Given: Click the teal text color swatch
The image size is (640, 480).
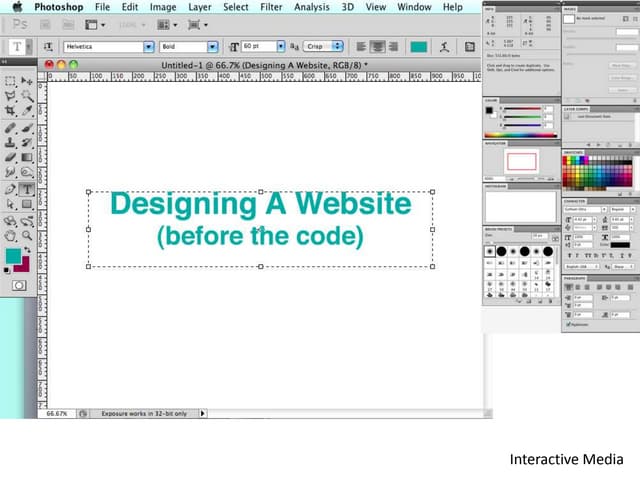Looking at the screenshot, I should [x=418, y=46].
